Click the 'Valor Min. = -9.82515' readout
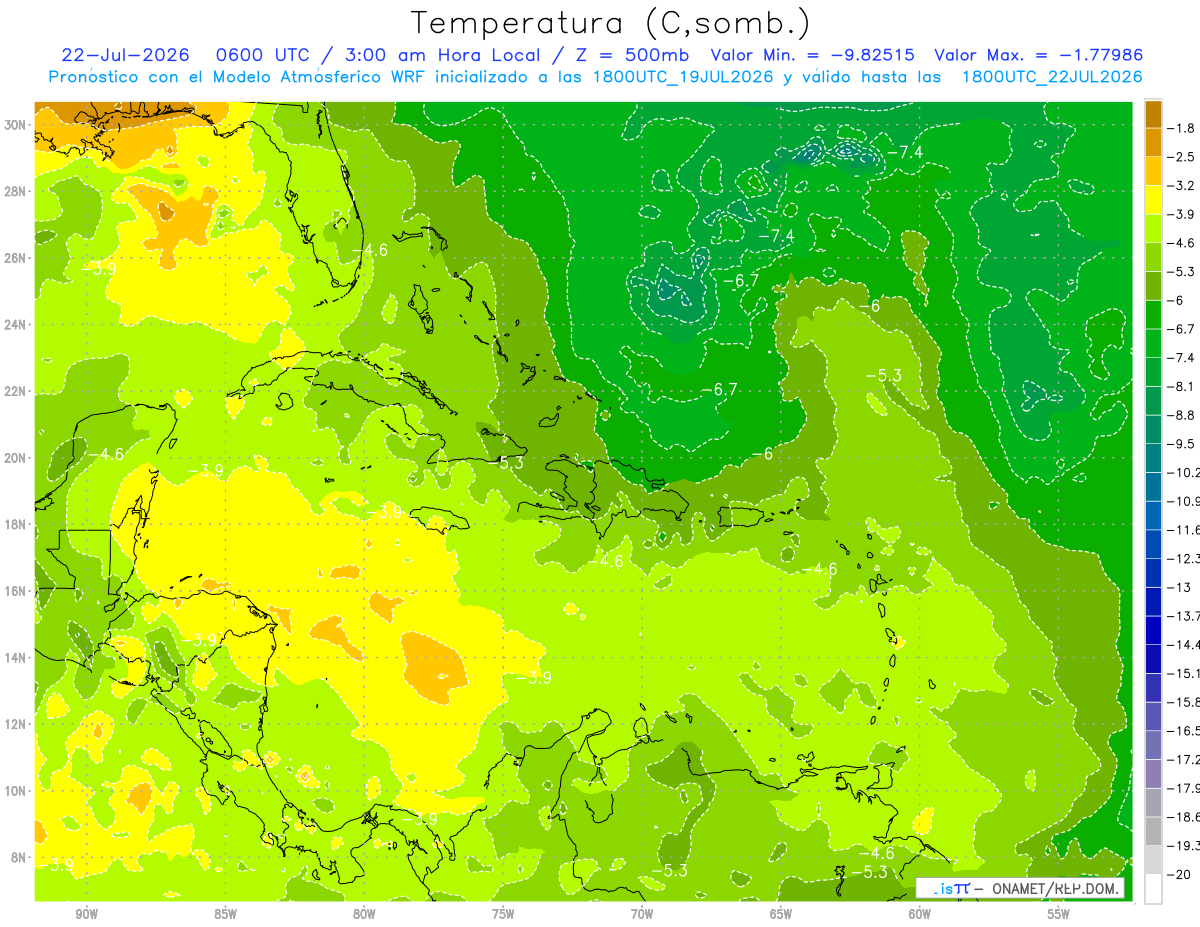Viewport: 1200px width, 927px height. (x=814, y=55)
